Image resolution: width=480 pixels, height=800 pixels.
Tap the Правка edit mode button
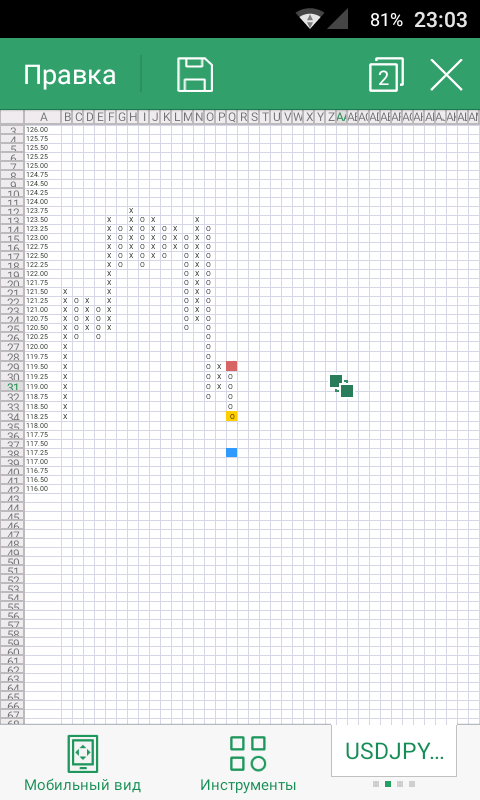[70, 75]
